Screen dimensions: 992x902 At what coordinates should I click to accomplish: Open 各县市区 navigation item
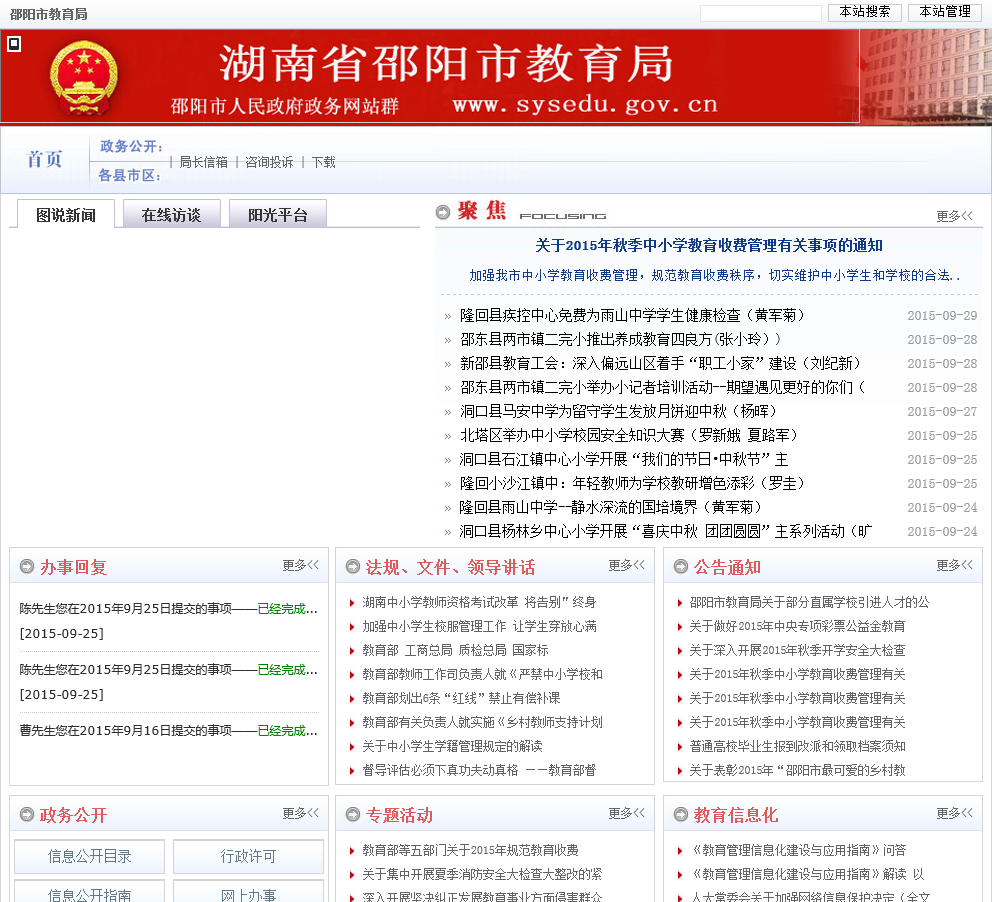click(129, 175)
